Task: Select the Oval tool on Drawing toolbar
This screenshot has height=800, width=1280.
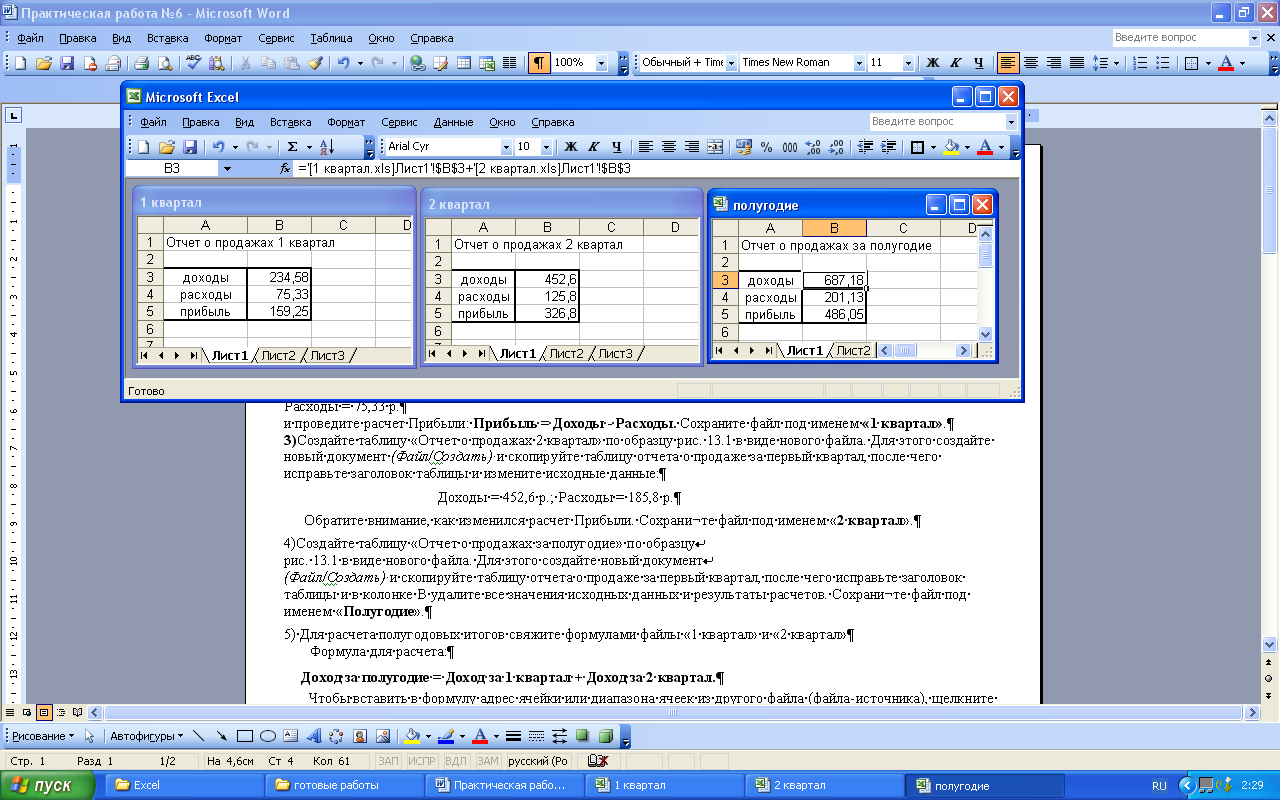Action: (x=268, y=736)
